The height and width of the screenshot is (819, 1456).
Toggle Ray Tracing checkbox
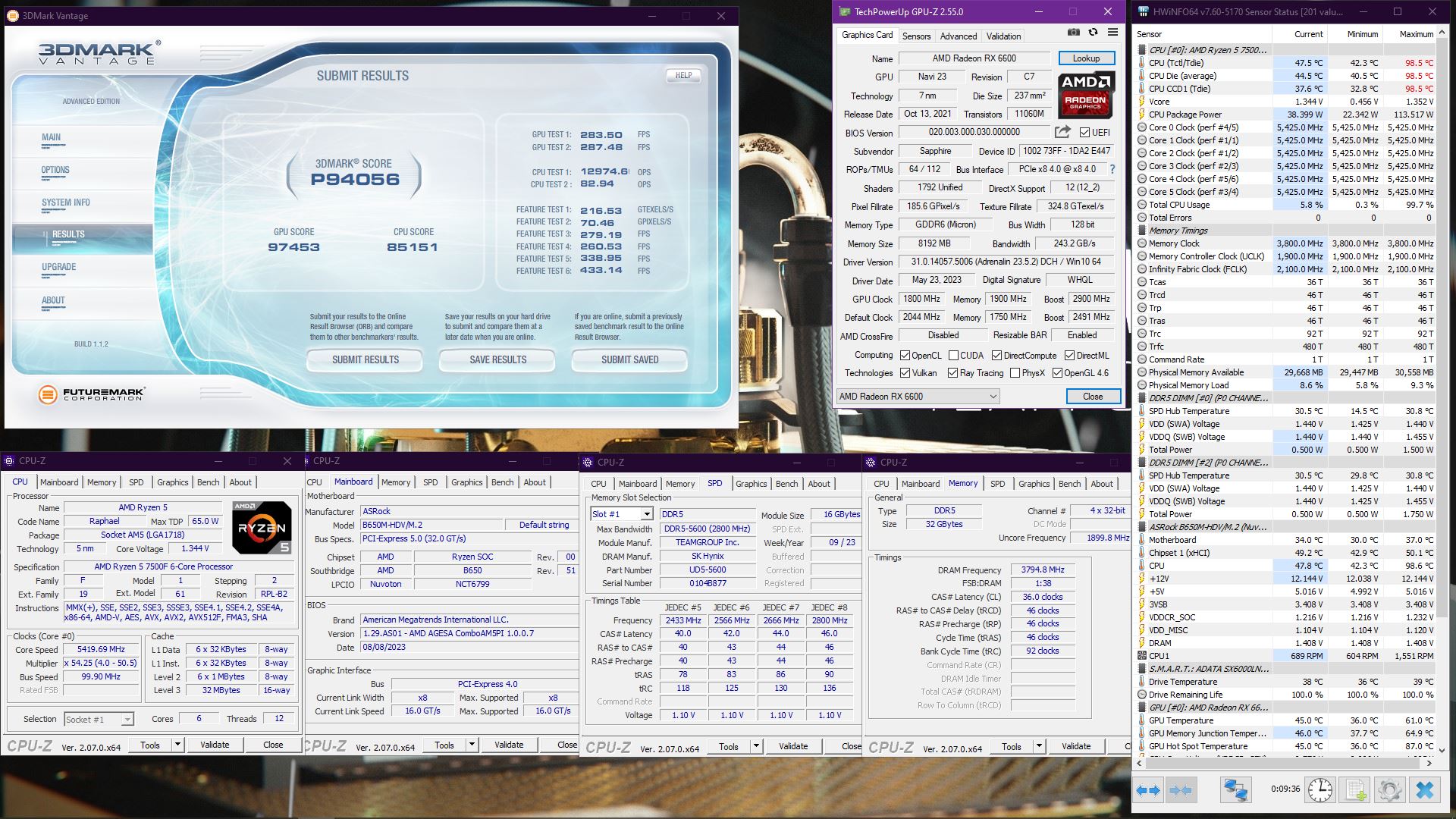952,373
